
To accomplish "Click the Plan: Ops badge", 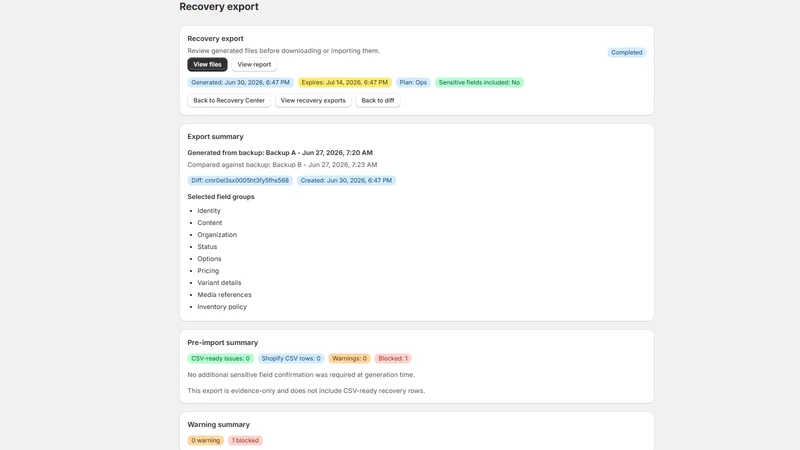I will coord(413,82).
